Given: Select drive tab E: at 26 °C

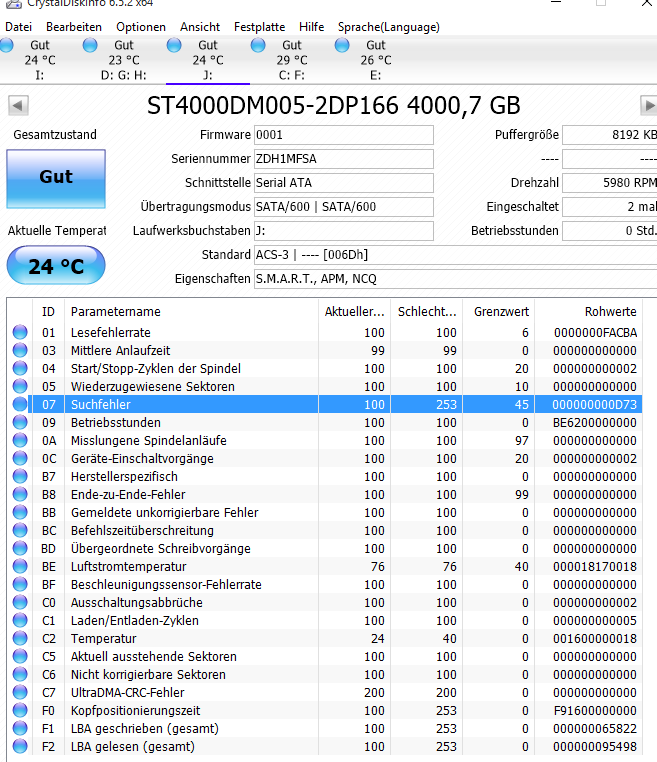Looking at the screenshot, I should 376,60.
